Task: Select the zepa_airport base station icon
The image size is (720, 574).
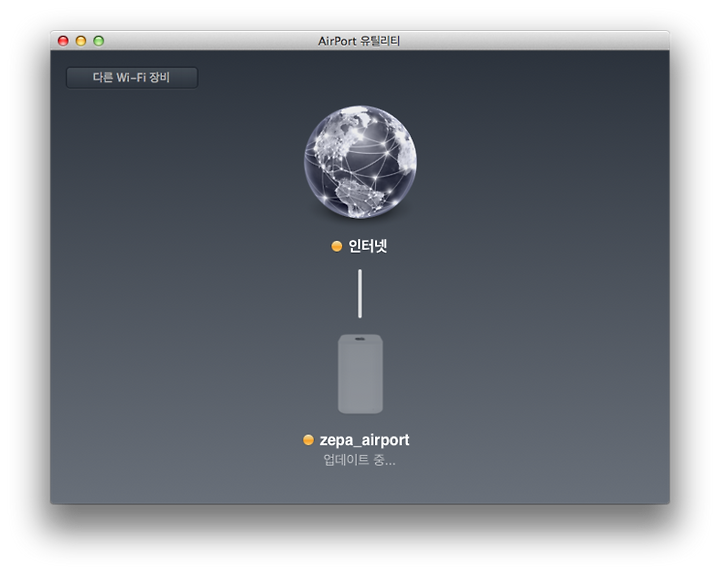Action: pos(360,374)
